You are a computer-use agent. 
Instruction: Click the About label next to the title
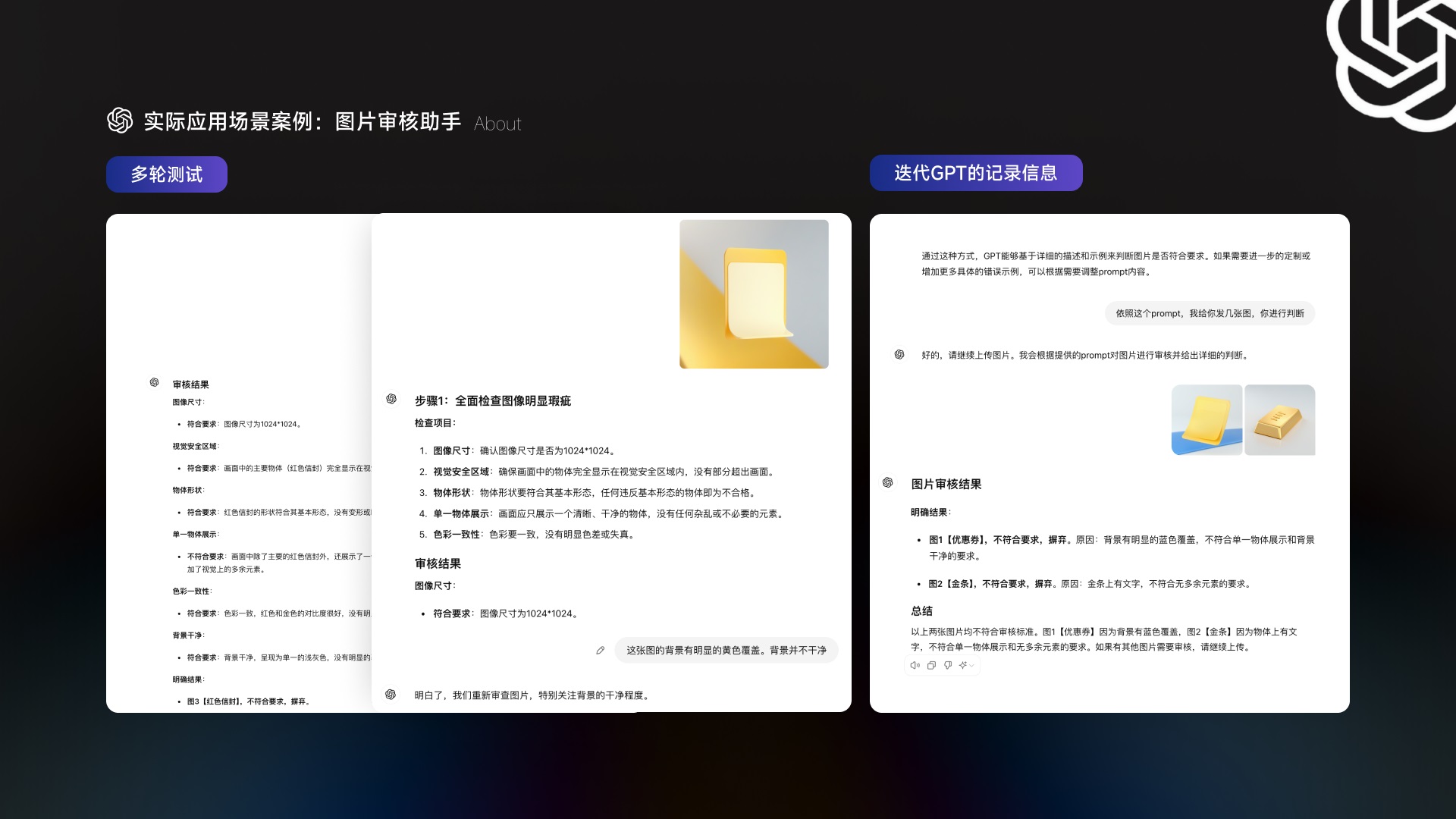pyautogui.click(x=497, y=123)
